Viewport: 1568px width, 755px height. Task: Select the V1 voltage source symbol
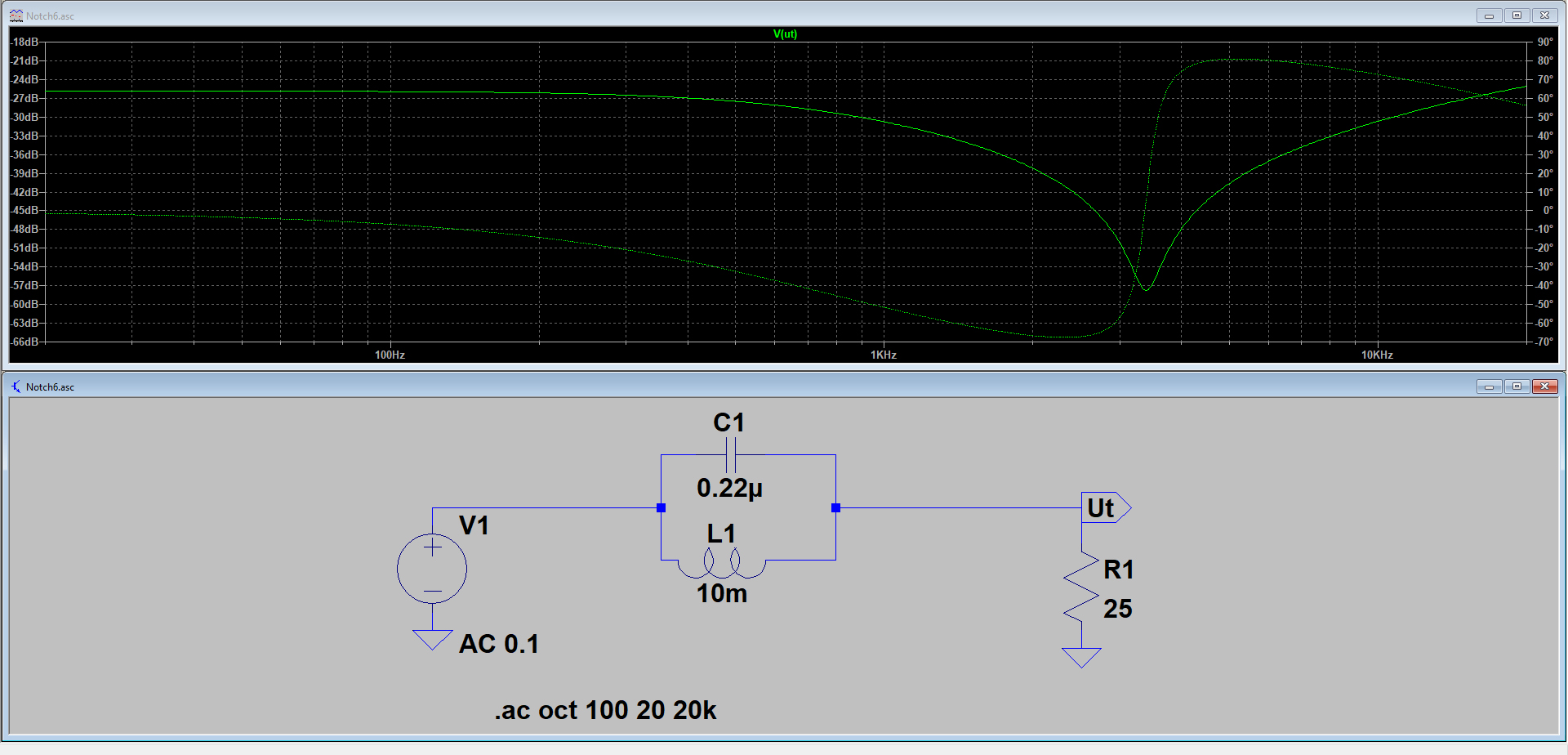coord(432,569)
